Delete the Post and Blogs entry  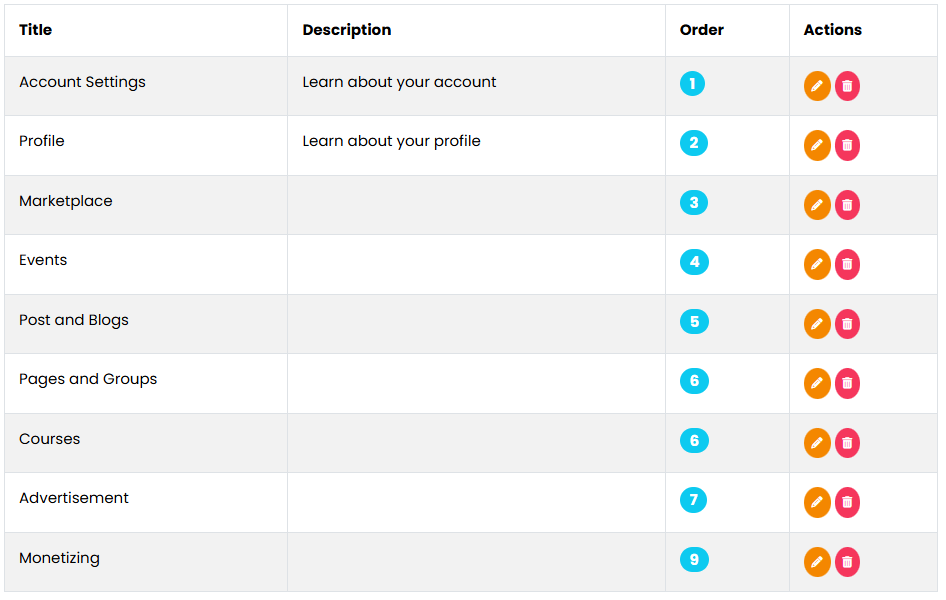point(847,324)
